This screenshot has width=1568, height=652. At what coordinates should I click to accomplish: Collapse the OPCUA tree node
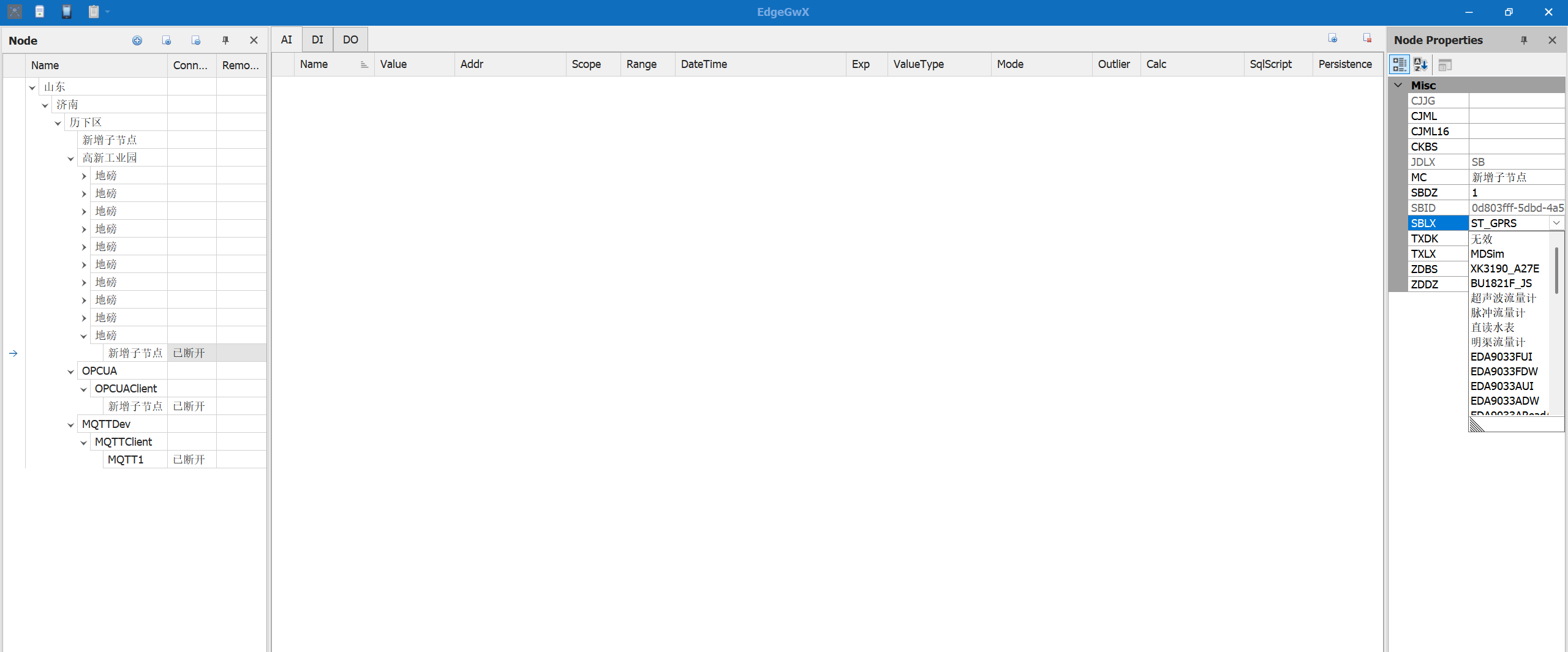point(71,371)
